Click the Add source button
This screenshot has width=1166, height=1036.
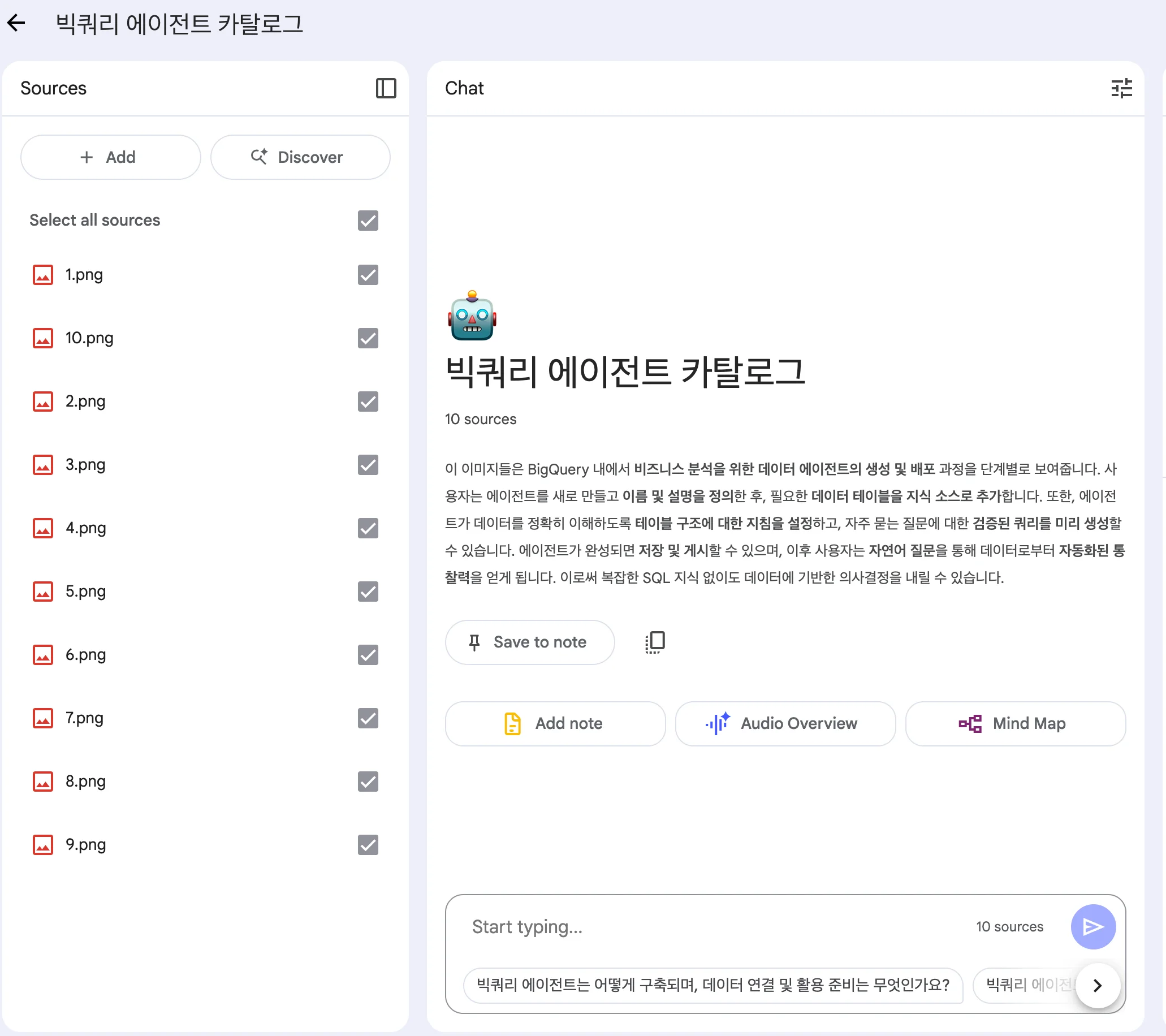(x=111, y=157)
